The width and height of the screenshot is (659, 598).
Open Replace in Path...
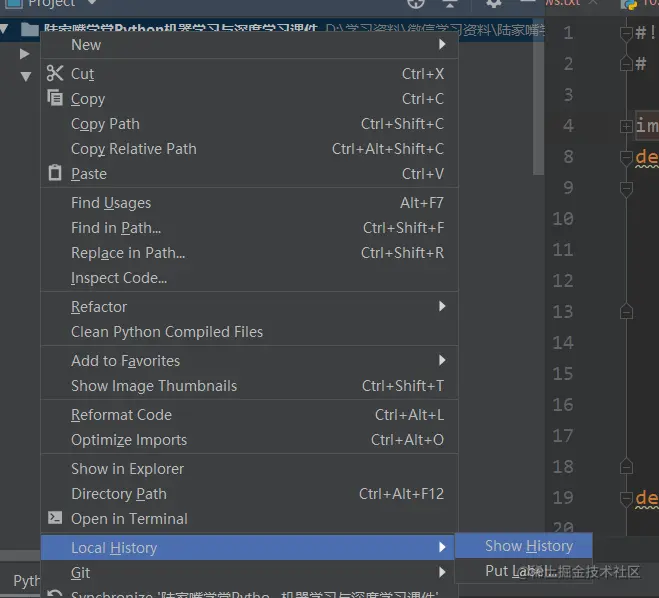(x=249, y=253)
